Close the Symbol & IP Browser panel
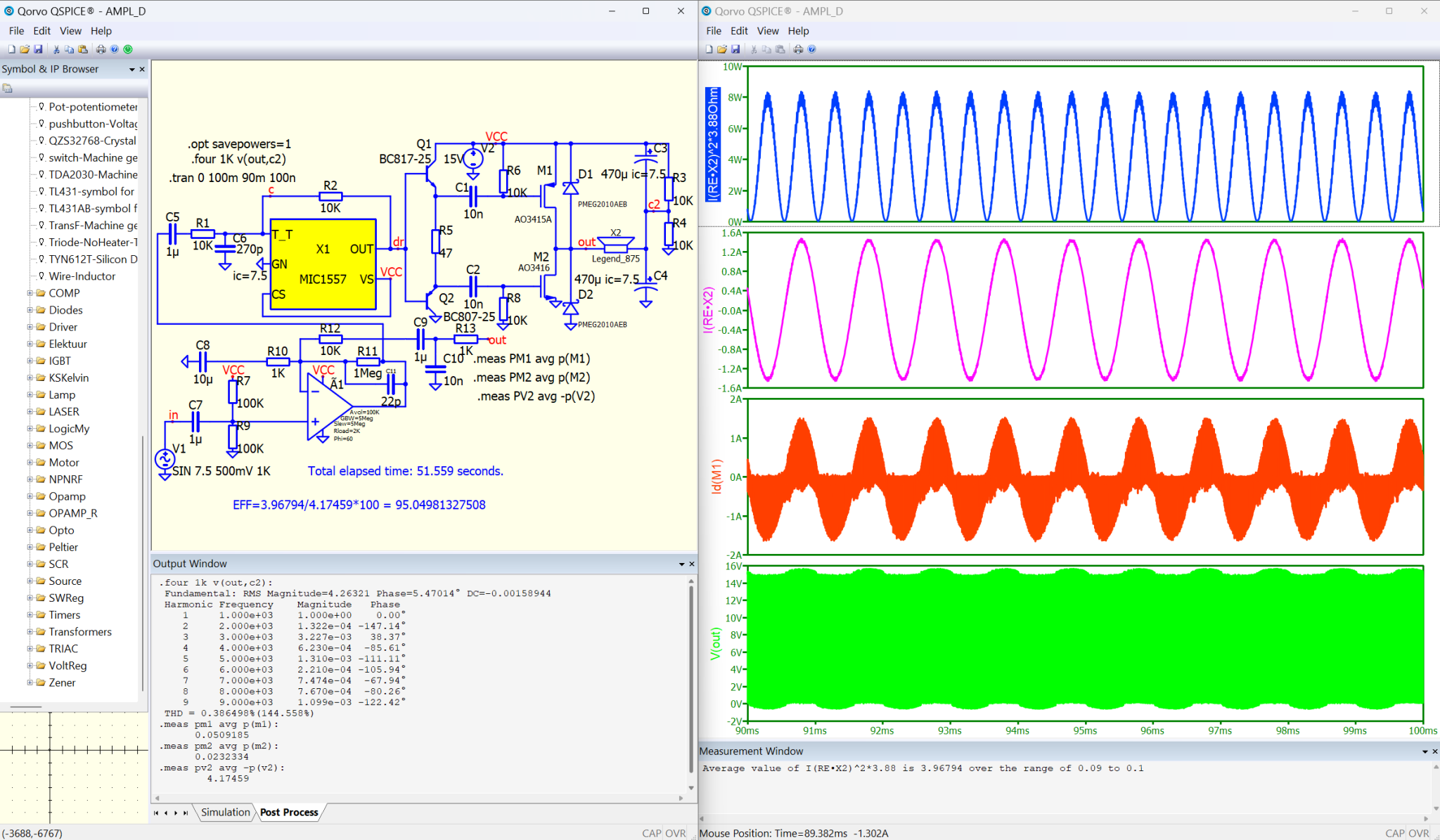 [x=142, y=69]
